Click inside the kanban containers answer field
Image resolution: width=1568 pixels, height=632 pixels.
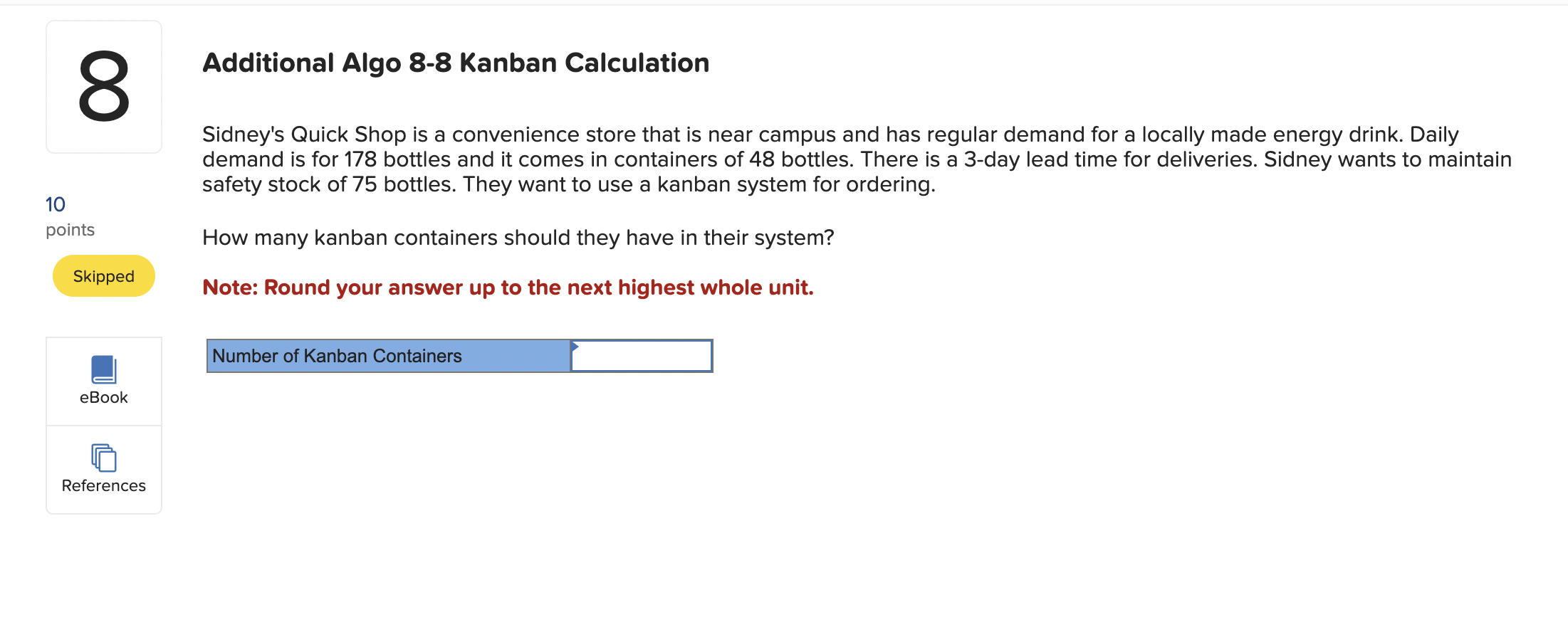641,356
